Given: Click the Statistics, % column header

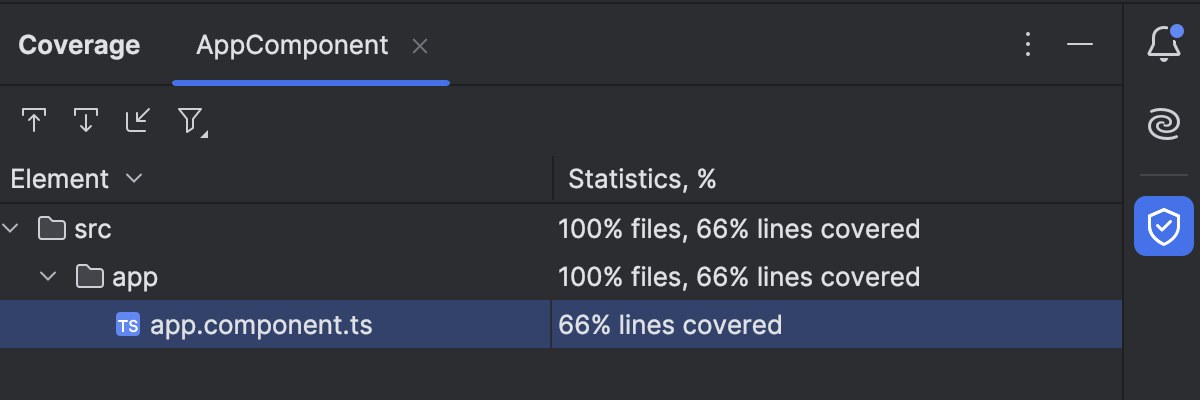Looking at the screenshot, I should (x=642, y=179).
